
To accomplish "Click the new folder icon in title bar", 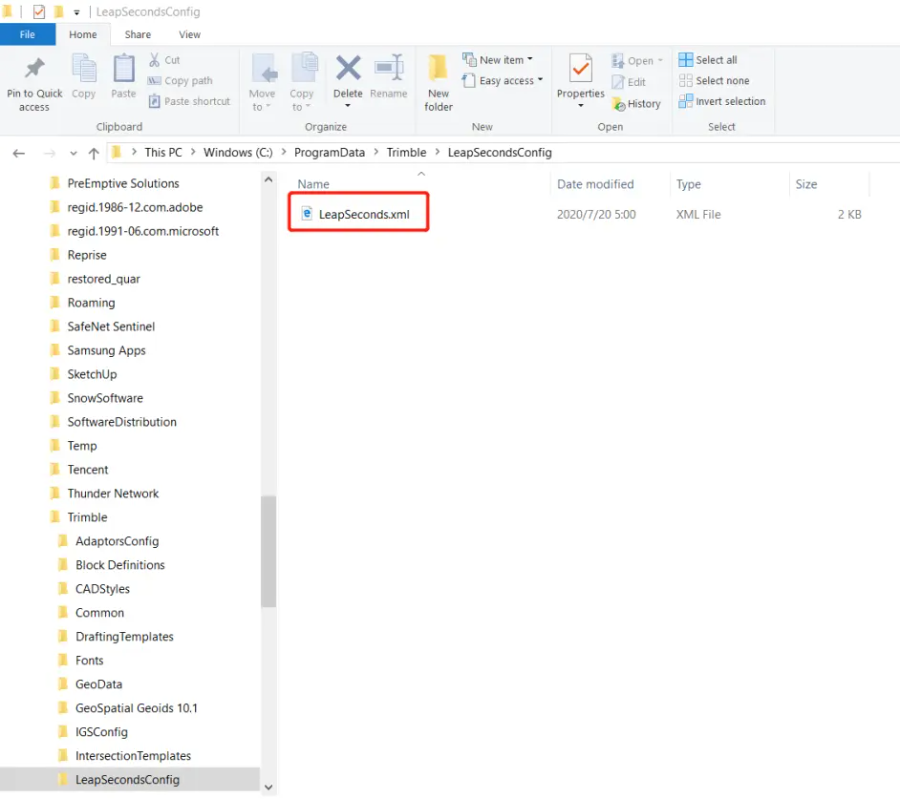I will (59, 11).
